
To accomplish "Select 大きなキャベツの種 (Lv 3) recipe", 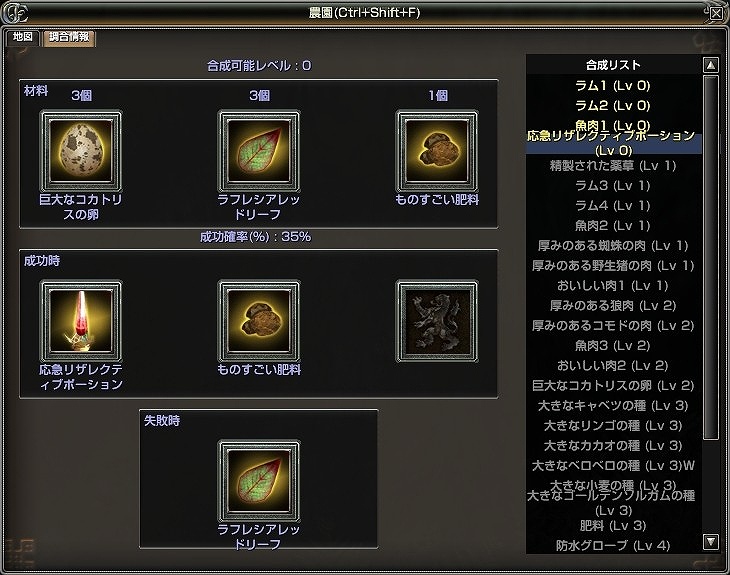I will tap(613, 406).
